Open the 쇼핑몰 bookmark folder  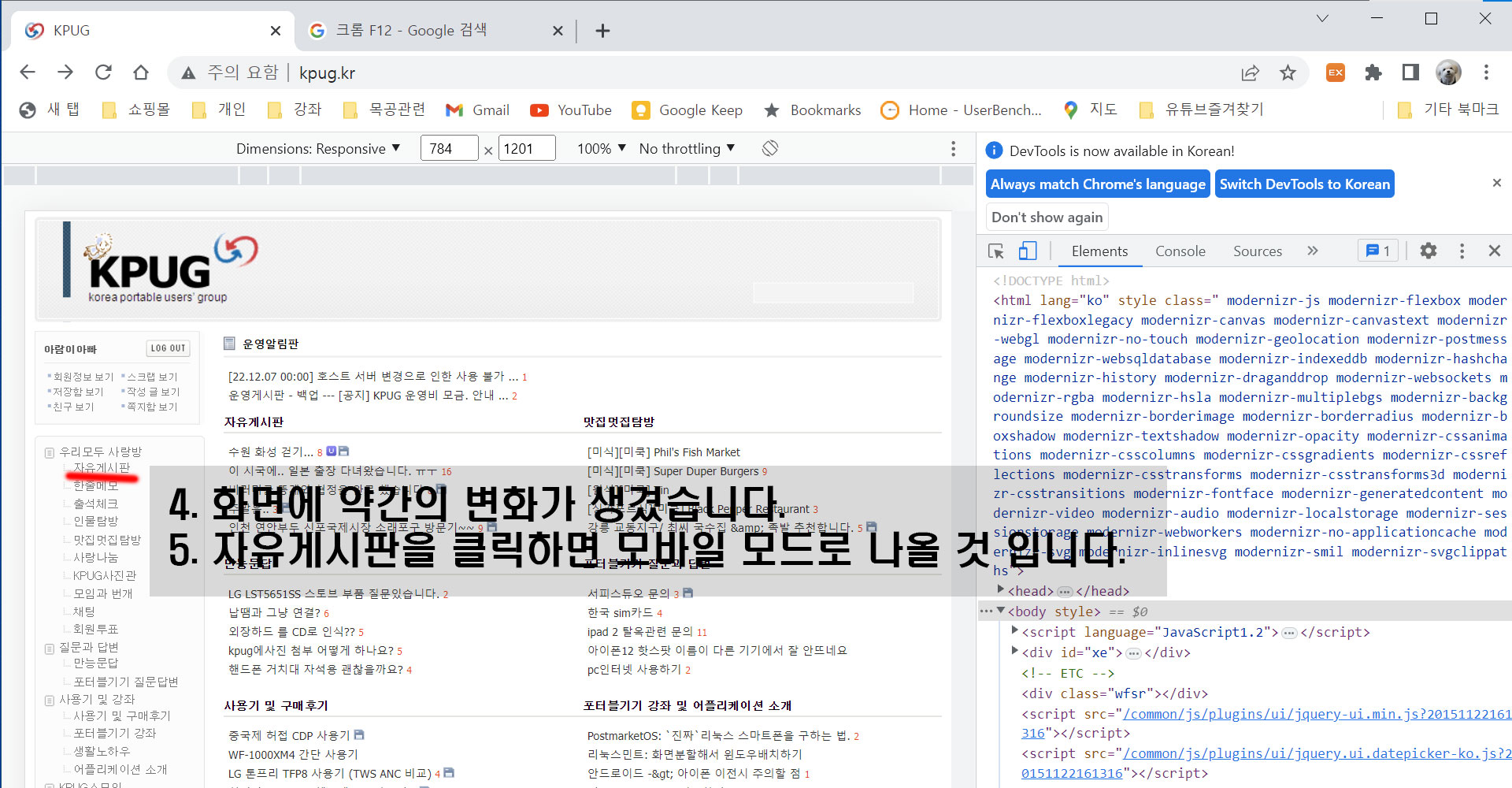136,110
